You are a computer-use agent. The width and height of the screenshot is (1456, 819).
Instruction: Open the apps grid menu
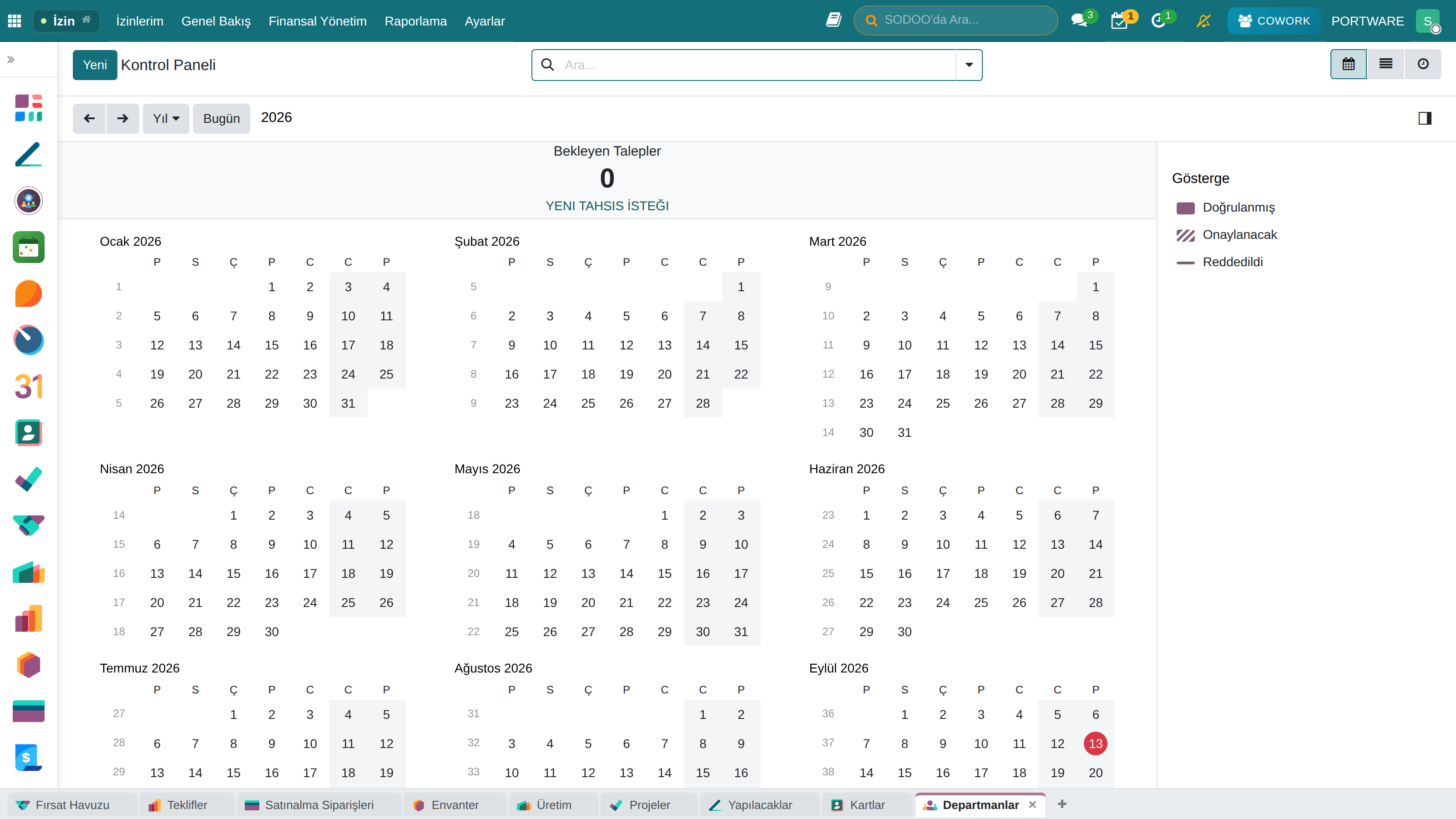[15, 21]
